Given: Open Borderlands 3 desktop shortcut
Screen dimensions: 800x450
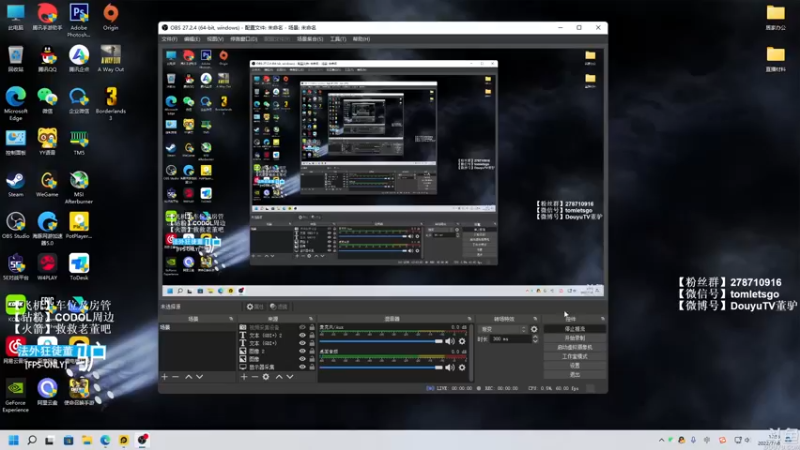Looking at the screenshot, I should 111,103.
